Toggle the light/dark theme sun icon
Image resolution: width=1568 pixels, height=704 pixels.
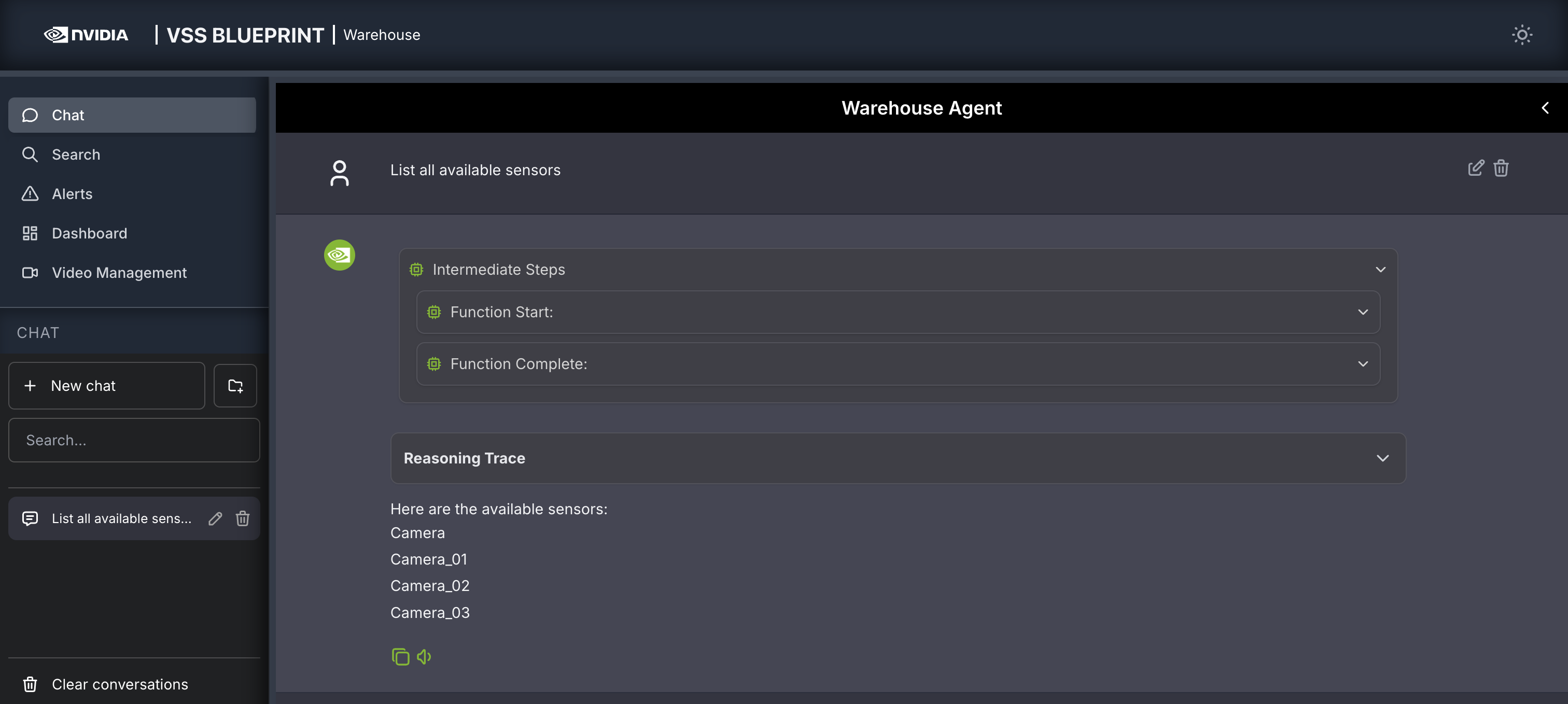click(x=1522, y=35)
